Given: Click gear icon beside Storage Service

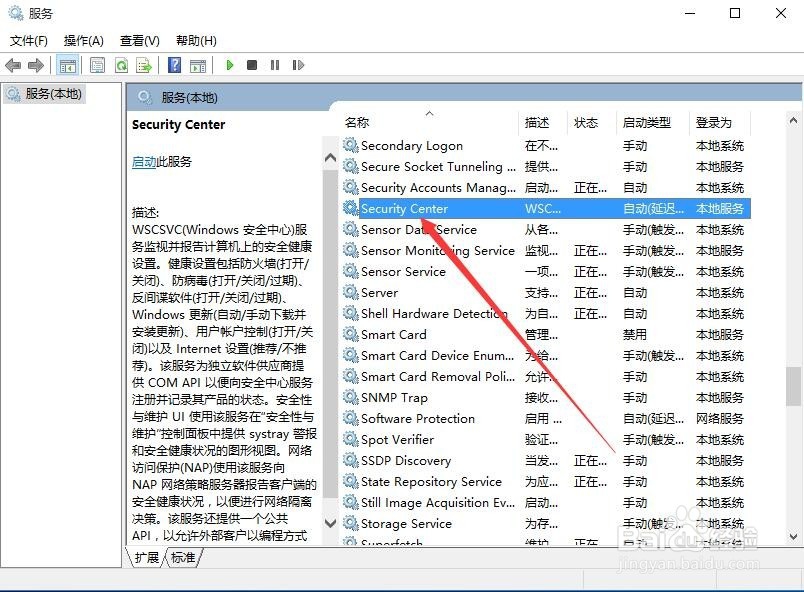Looking at the screenshot, I should [x=350, y=523].
